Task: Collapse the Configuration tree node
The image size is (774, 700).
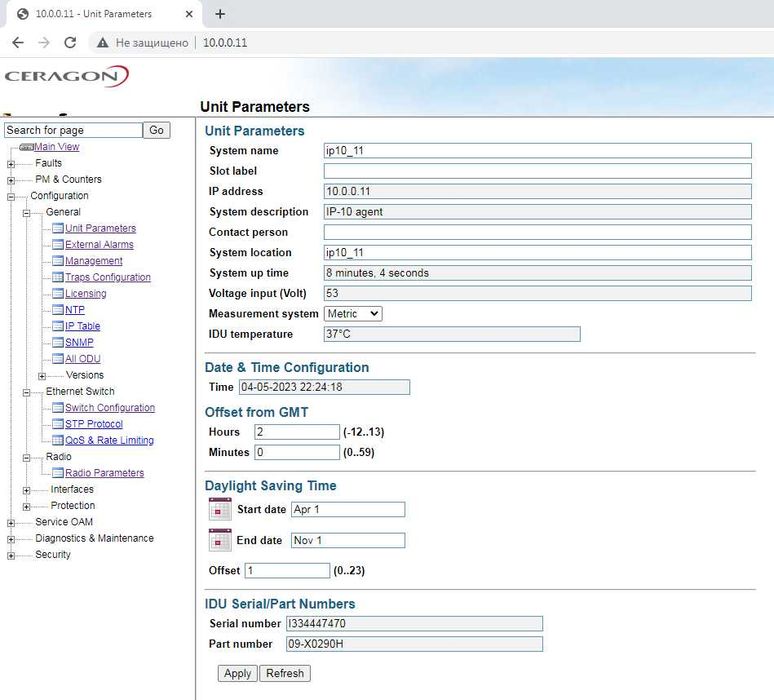Action: [11, 196]
